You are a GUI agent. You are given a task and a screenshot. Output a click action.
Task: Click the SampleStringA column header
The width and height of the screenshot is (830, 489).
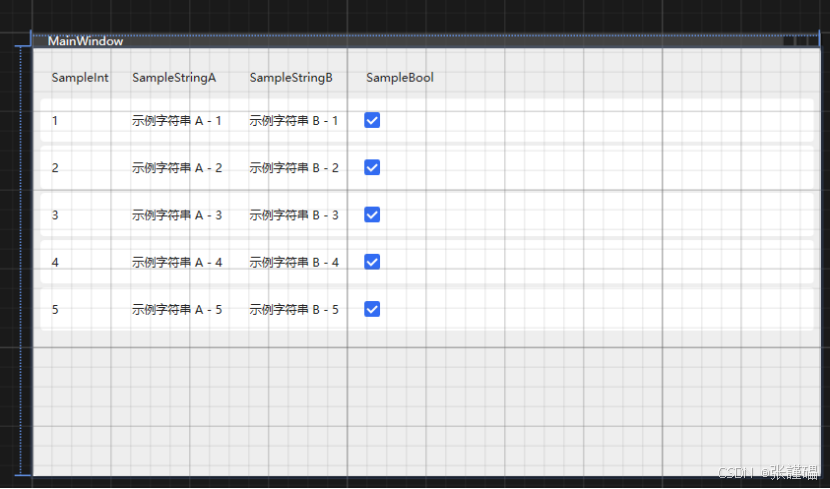click(174, 78)
